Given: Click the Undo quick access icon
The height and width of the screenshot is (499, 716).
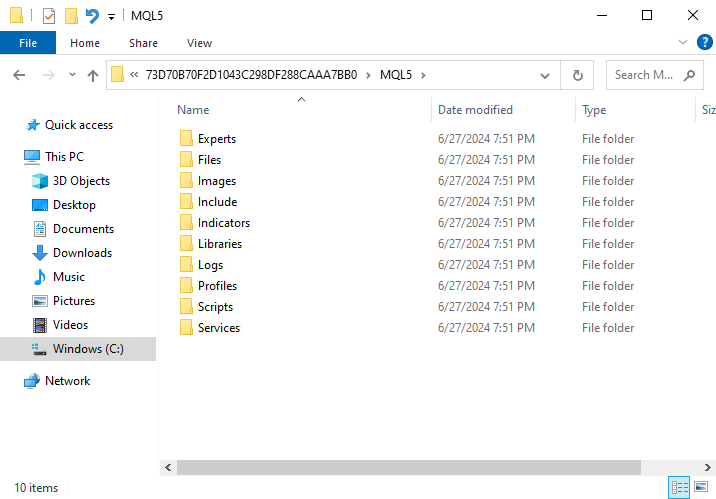Looking at the screenshot, I should (92, 16).
